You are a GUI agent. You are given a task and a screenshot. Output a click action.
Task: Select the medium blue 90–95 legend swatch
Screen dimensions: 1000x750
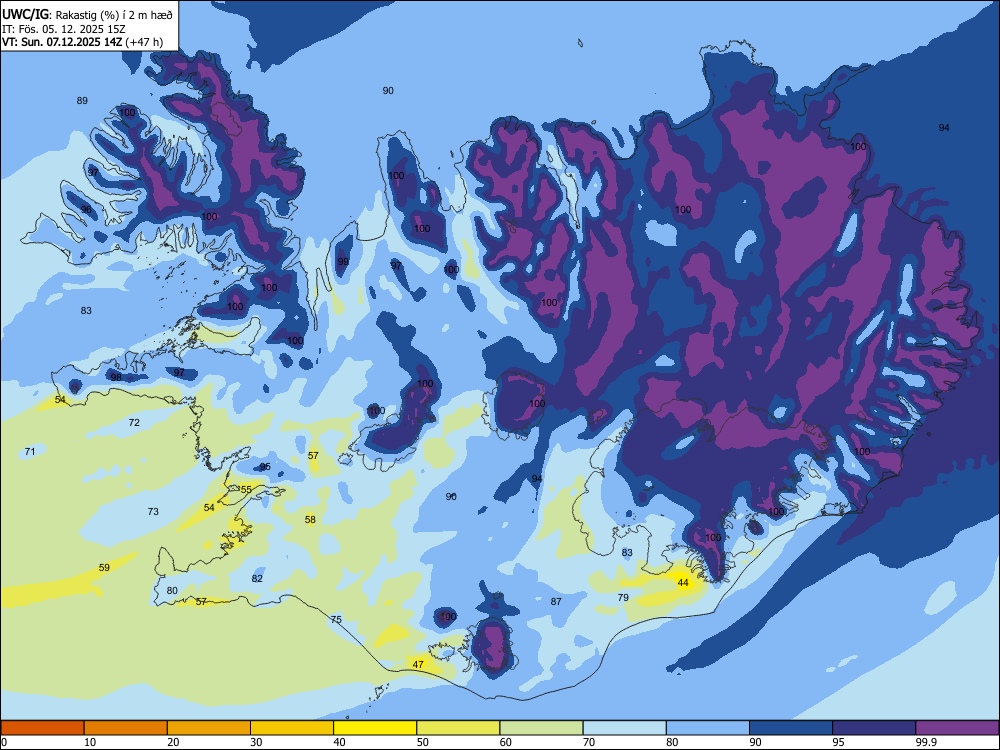pyautogui.click(x=791, y=728)
